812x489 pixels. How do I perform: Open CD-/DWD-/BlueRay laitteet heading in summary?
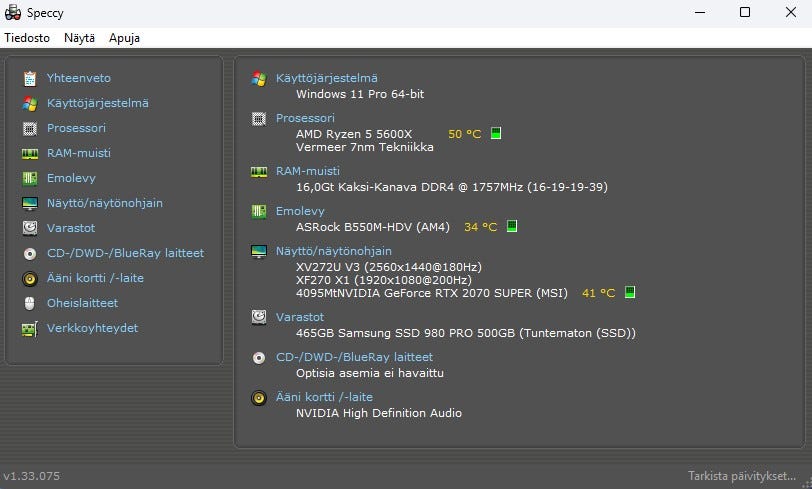coord(354,357)
